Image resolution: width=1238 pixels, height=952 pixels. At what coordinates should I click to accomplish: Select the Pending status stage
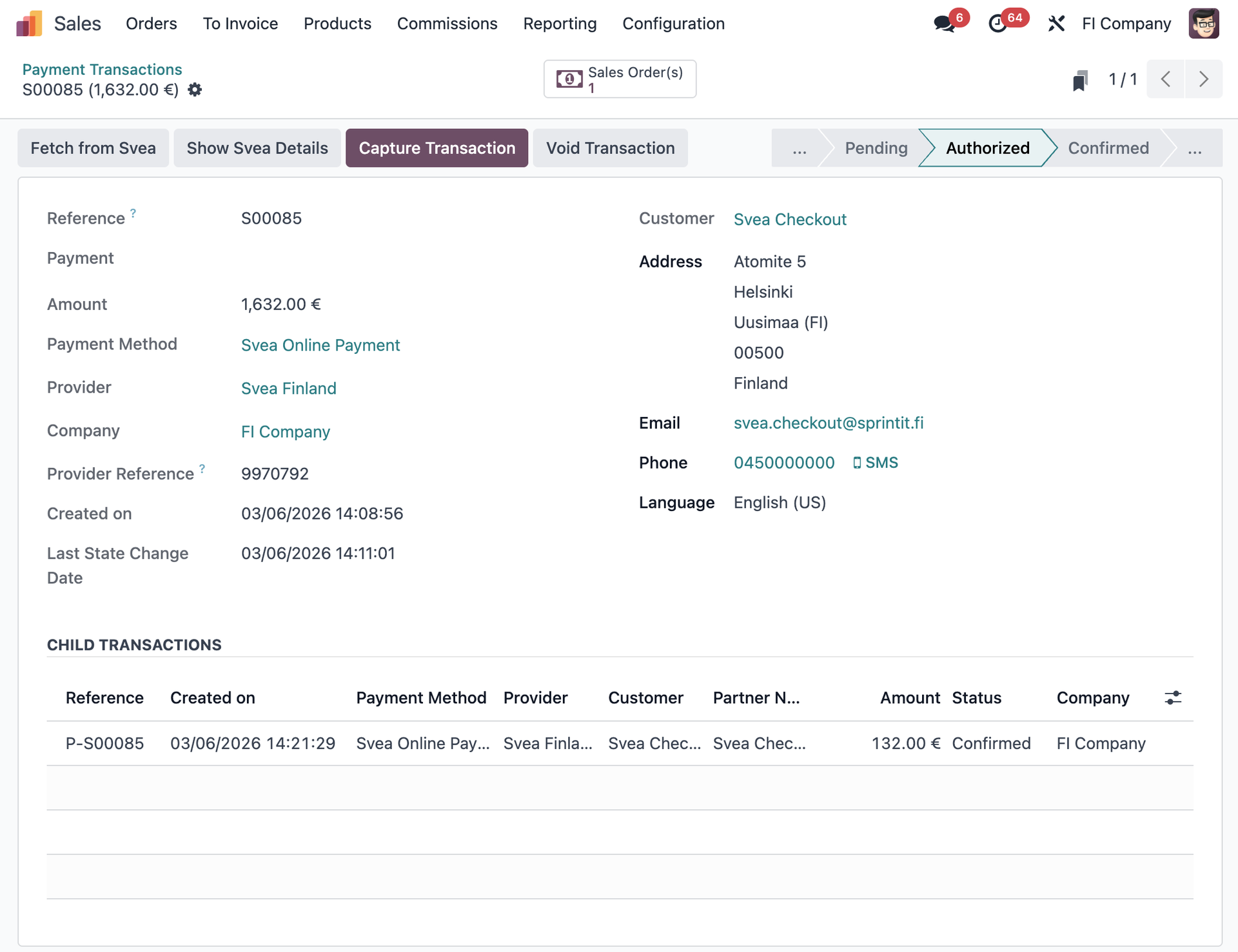pyautogui.click(x=876, y=148)
